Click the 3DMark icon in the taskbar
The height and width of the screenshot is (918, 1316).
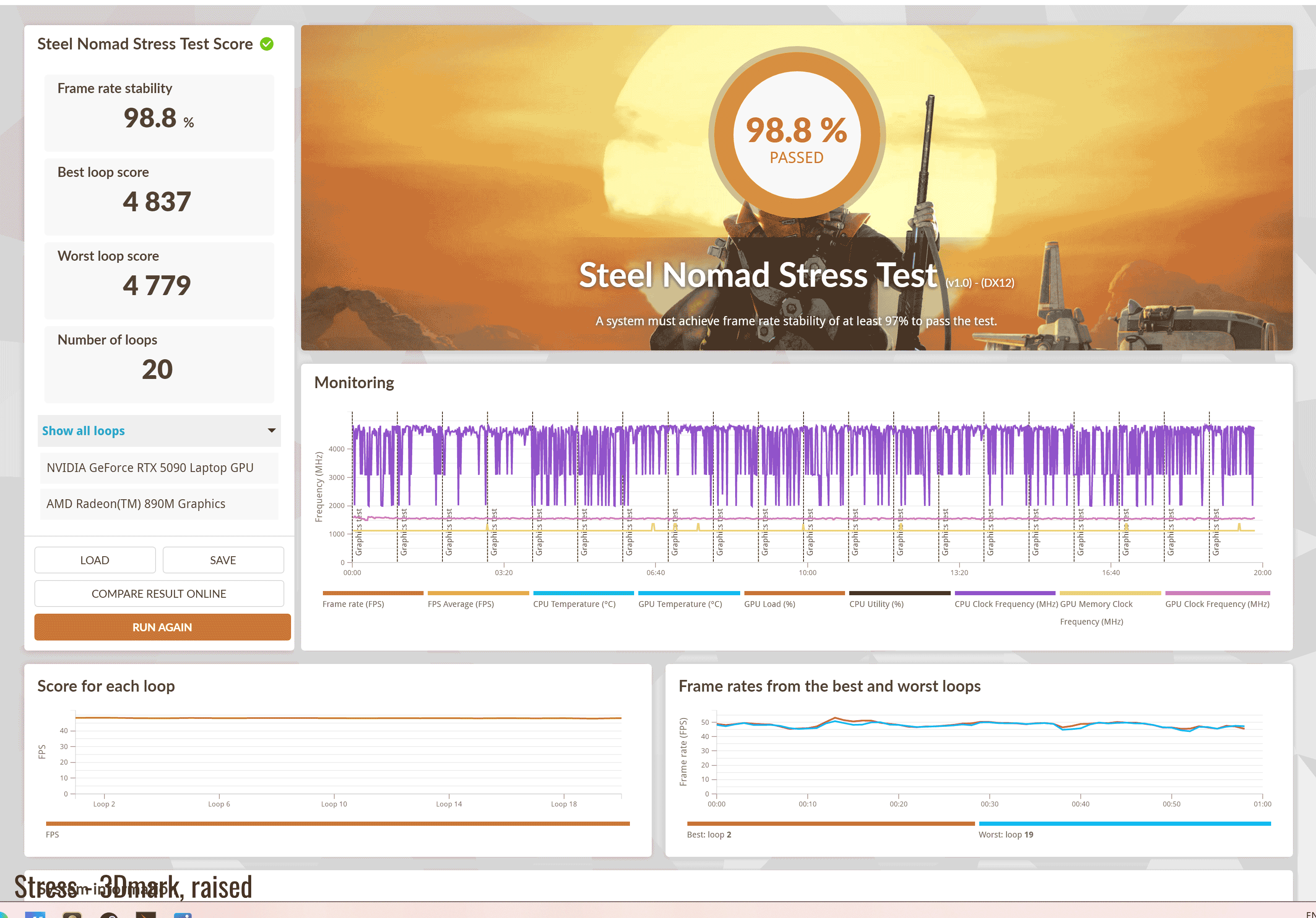[146, 915]
